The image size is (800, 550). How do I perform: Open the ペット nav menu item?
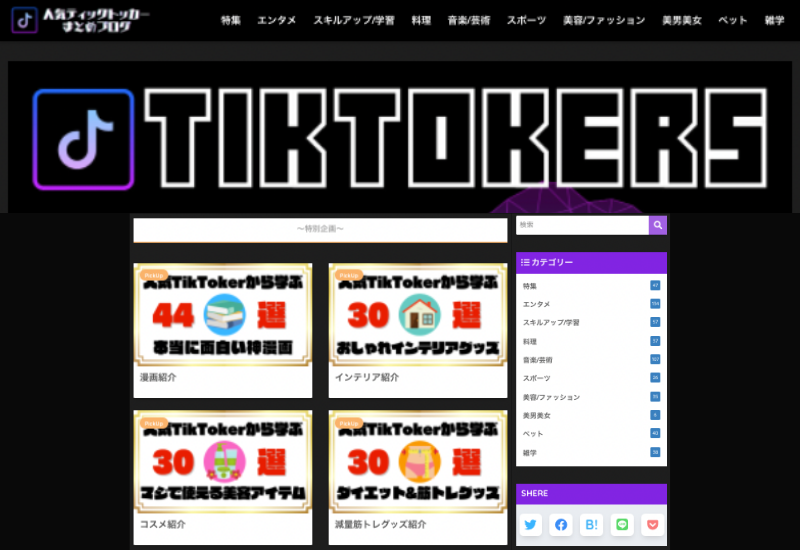click(733, 20)
